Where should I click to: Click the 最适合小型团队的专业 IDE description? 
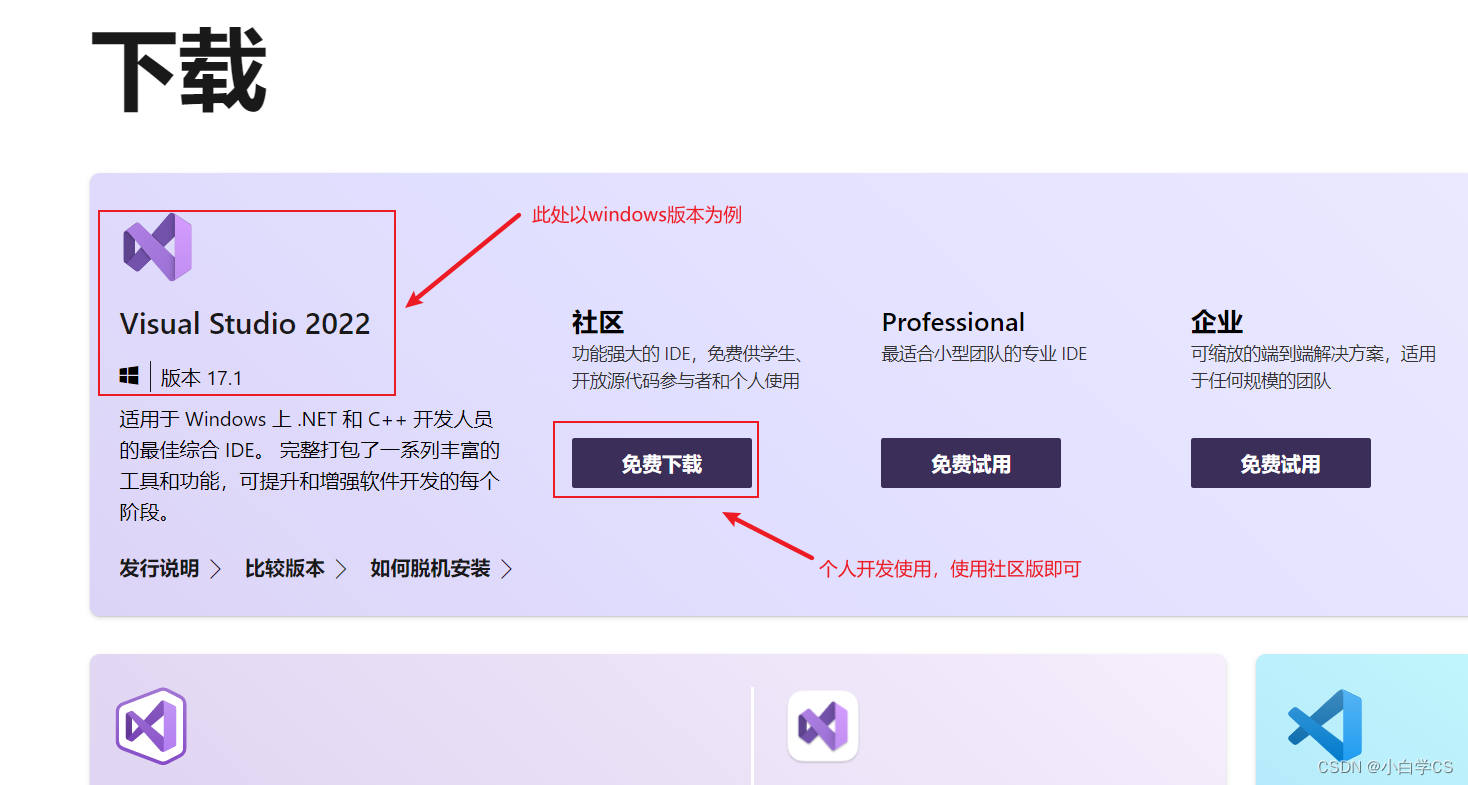(984, 354)
